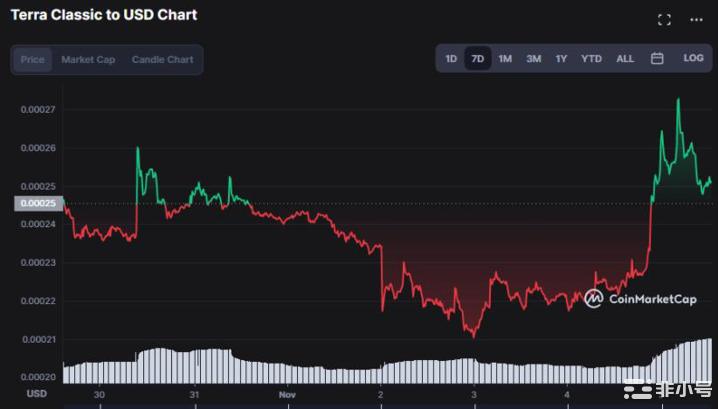
Task: Open the calendar date range picker
Action: coord(657,59)
